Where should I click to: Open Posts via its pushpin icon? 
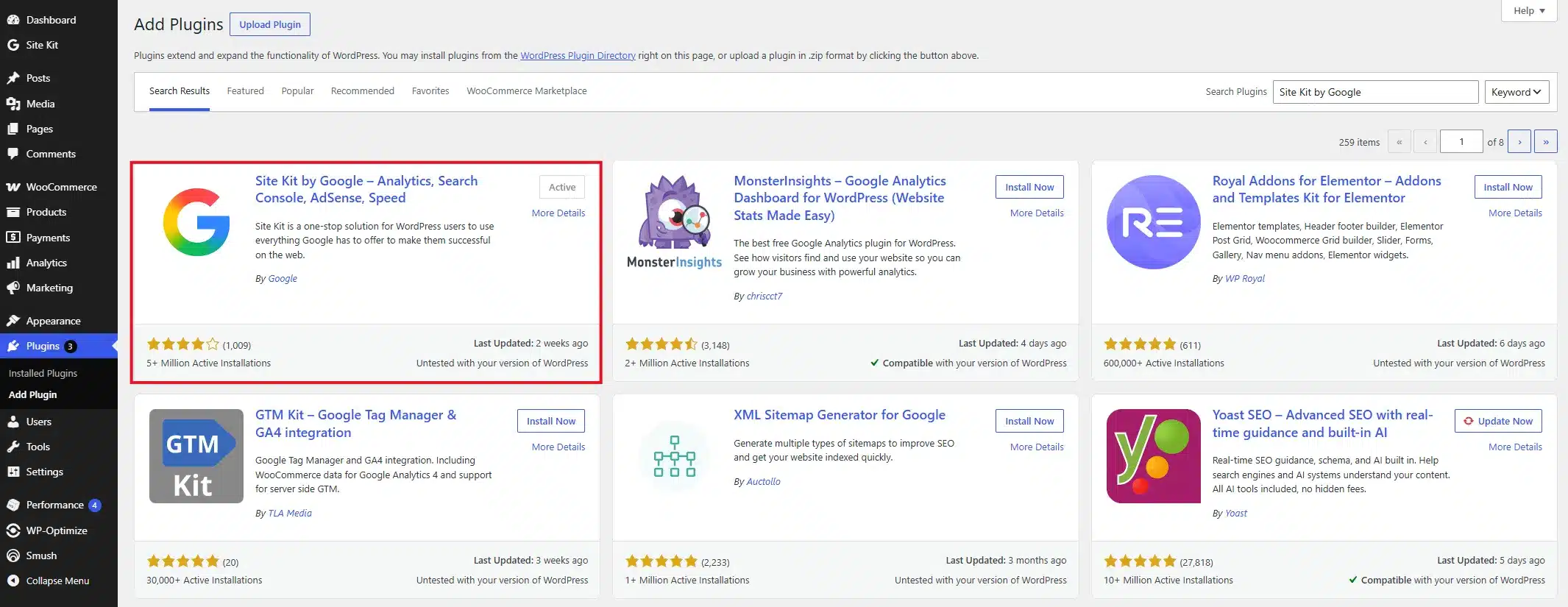tap(13, 78)
